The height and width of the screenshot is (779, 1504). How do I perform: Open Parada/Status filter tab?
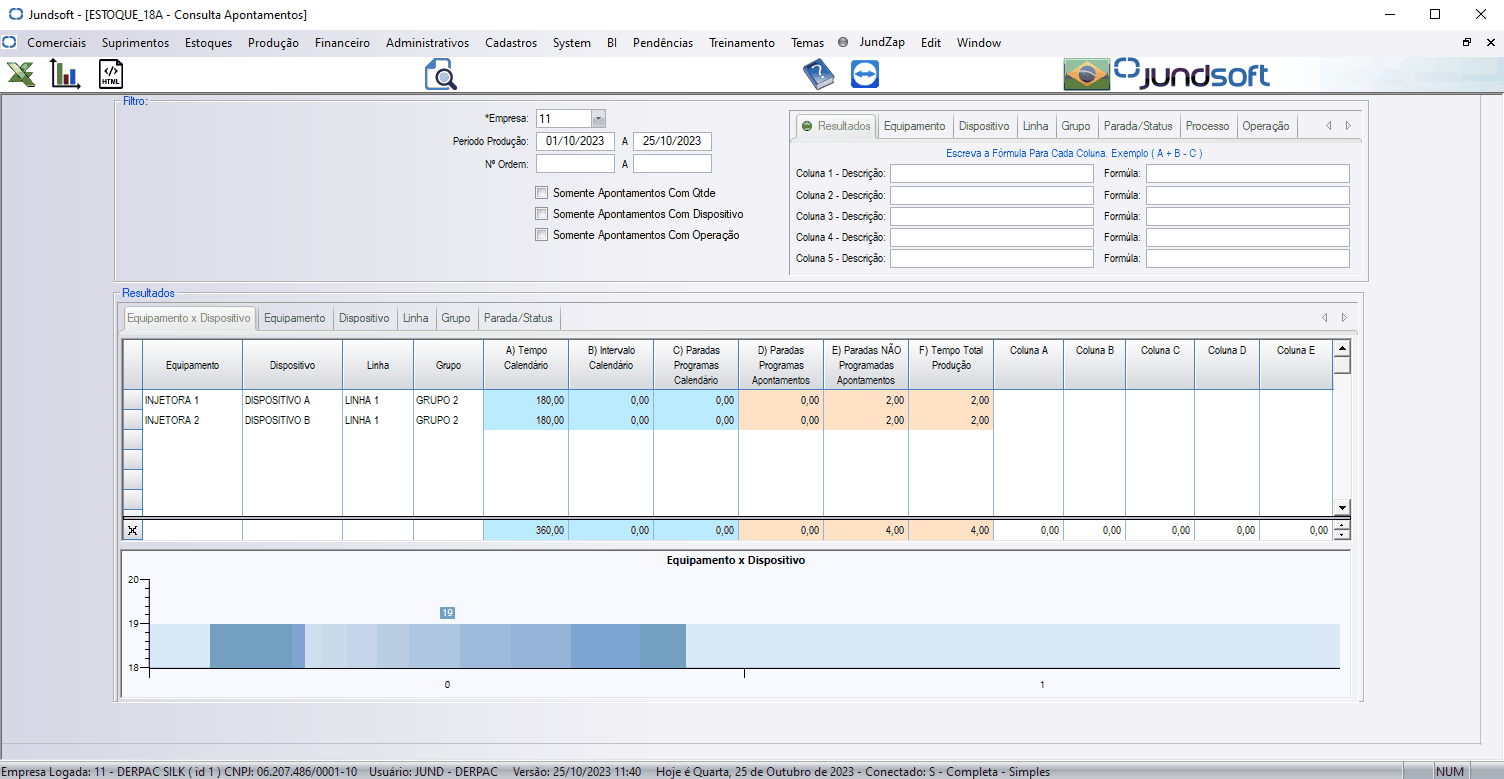(1138, 126)
